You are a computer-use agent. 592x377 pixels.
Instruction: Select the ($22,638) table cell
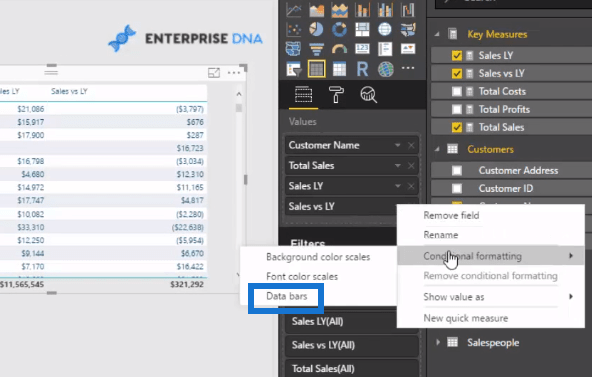point(188,228)
